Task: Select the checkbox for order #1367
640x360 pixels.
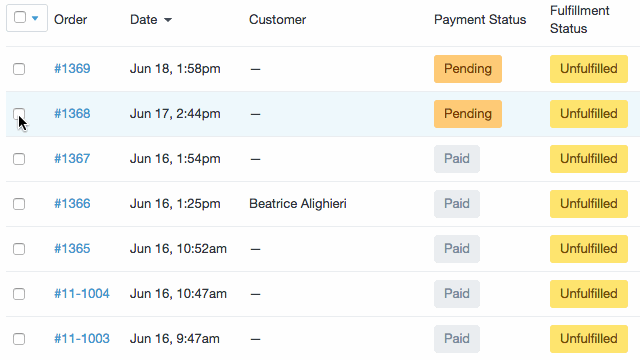Action: [x=19, y=159]
